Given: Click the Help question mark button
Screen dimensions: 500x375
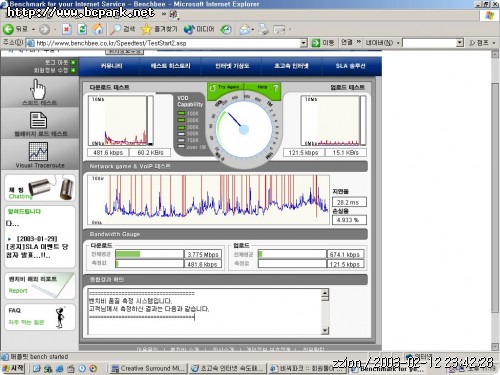Looking at the screenshot, I should 275,87.
